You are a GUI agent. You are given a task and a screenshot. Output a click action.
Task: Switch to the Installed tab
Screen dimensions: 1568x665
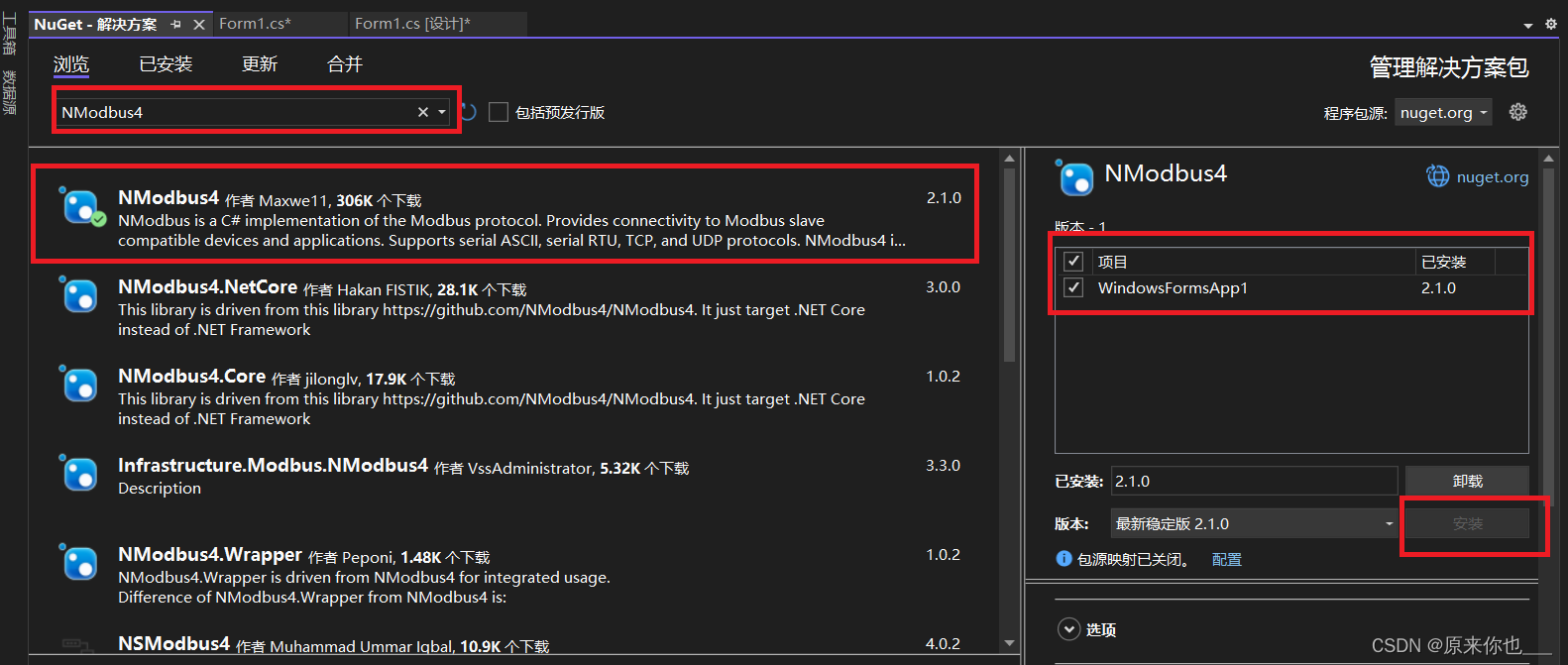click(166, 64)
